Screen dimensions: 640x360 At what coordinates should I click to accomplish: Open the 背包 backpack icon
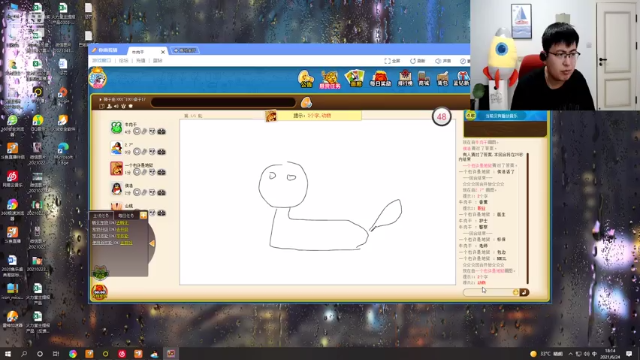(442, 78)
